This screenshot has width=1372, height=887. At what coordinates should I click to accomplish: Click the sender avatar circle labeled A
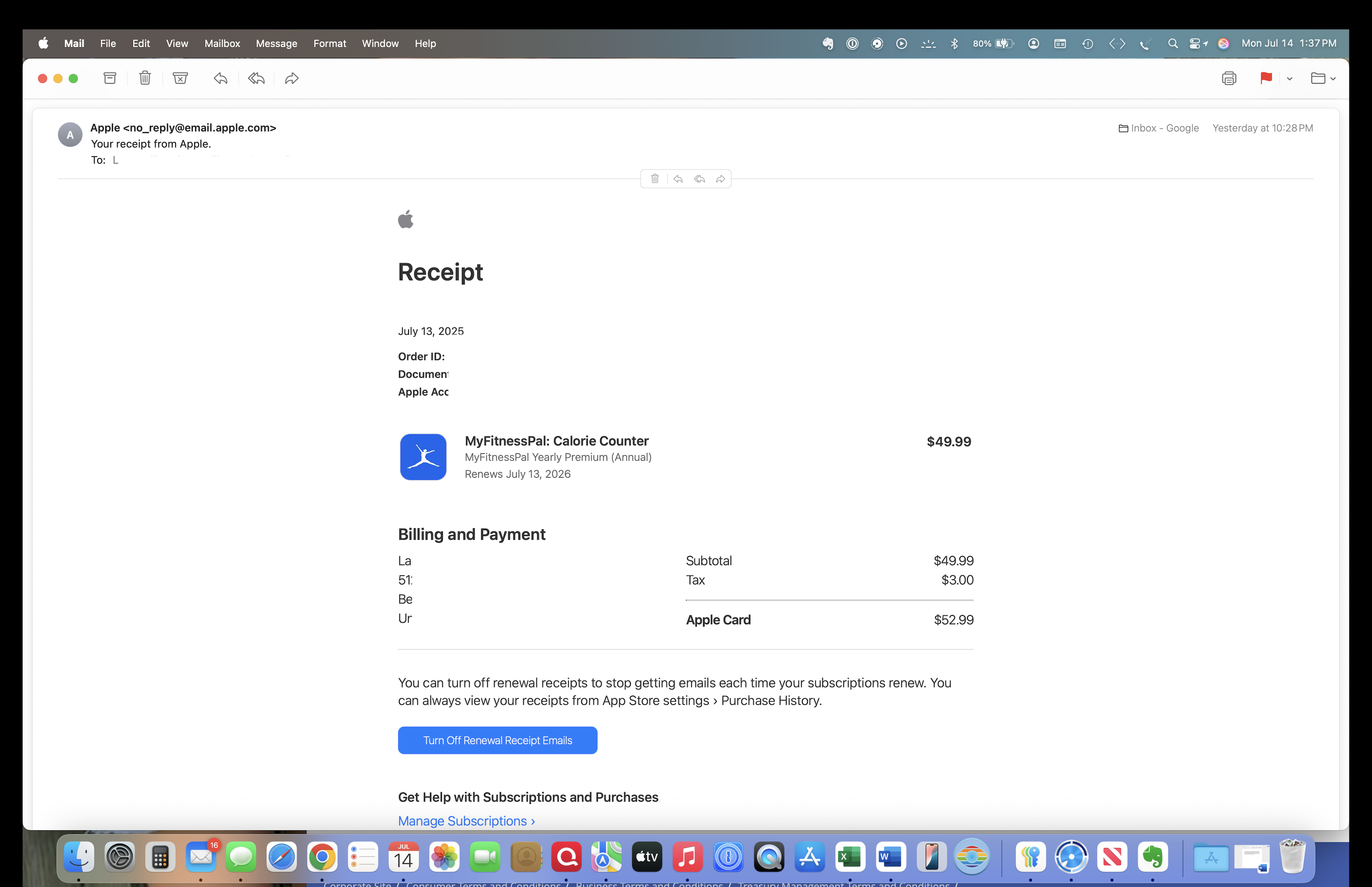pos(70,135)
